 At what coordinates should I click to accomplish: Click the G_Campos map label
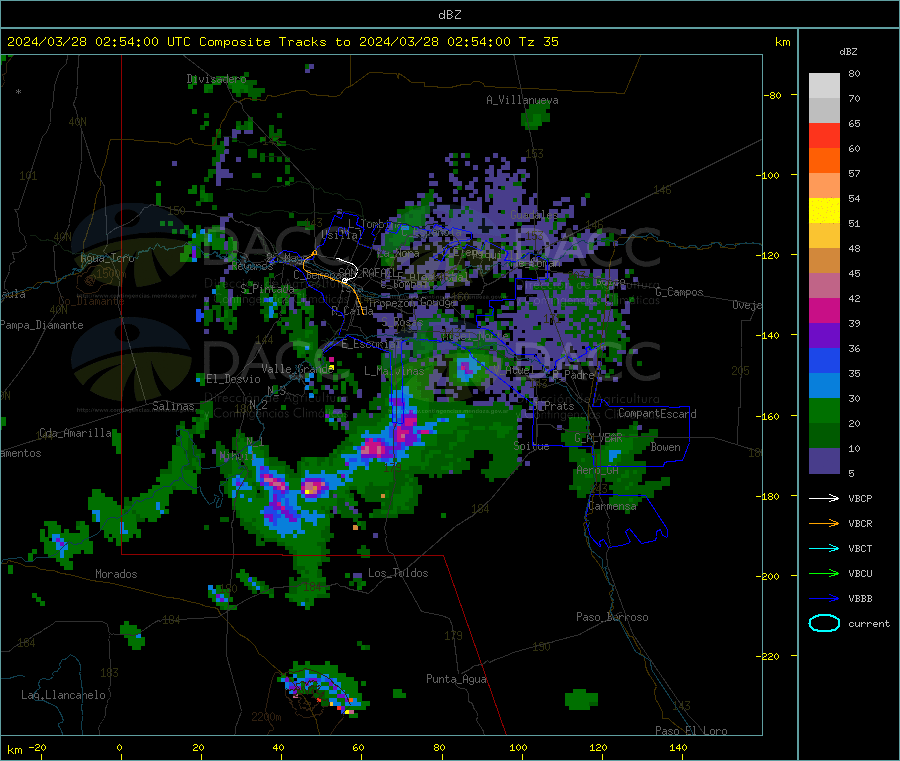coord(679,292)
